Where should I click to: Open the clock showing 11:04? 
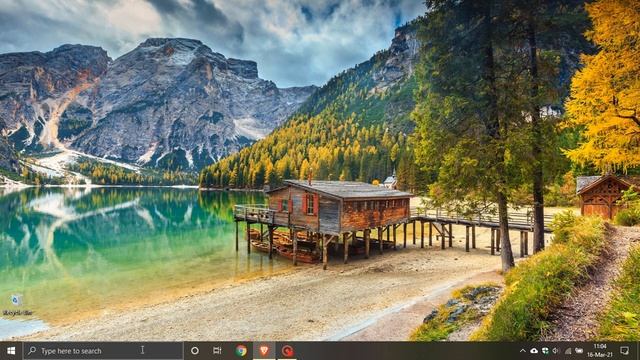600,351
